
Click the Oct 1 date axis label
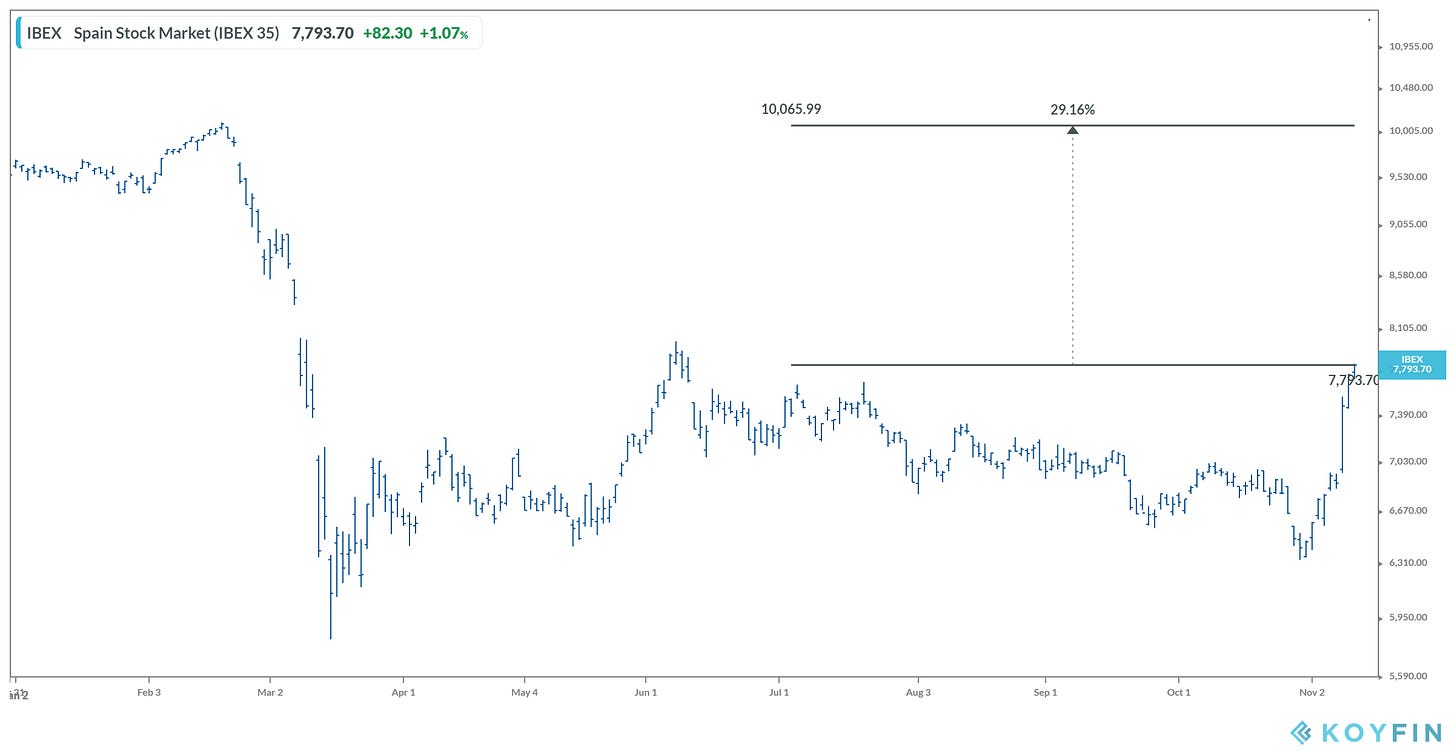(x=1178, y=691)
